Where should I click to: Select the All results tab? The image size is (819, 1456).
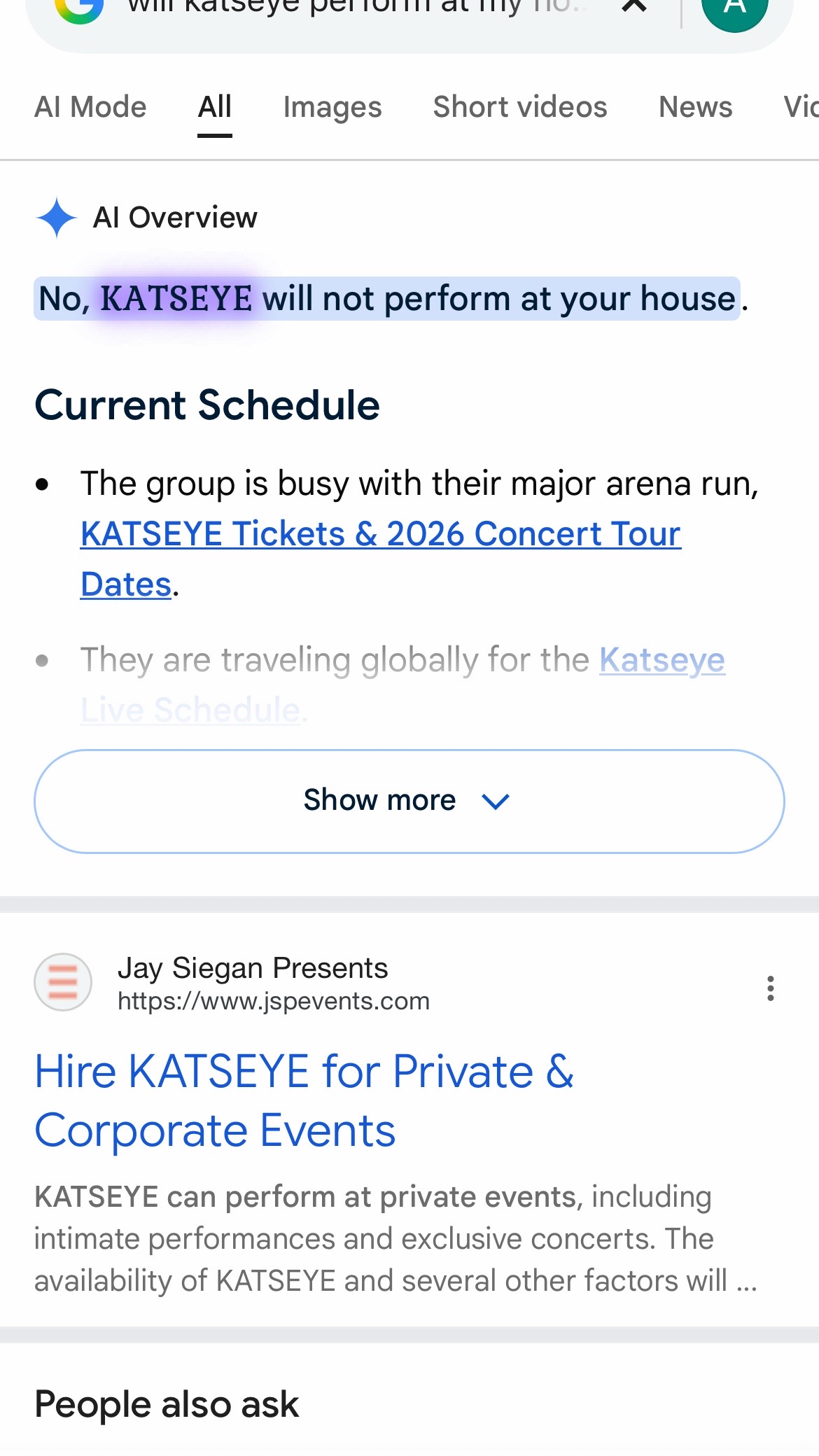(x=215, y=107)
